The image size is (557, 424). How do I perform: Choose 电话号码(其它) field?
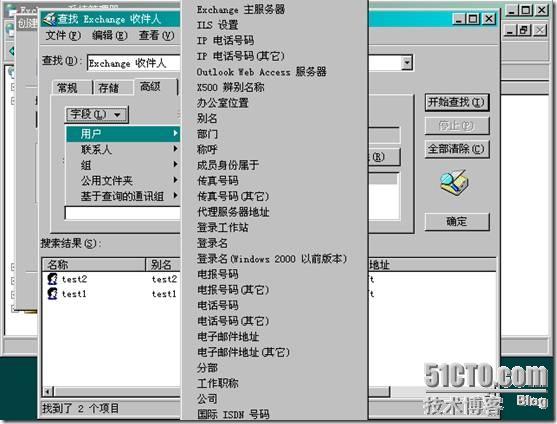pyautogui.click(x=275, y=321)
